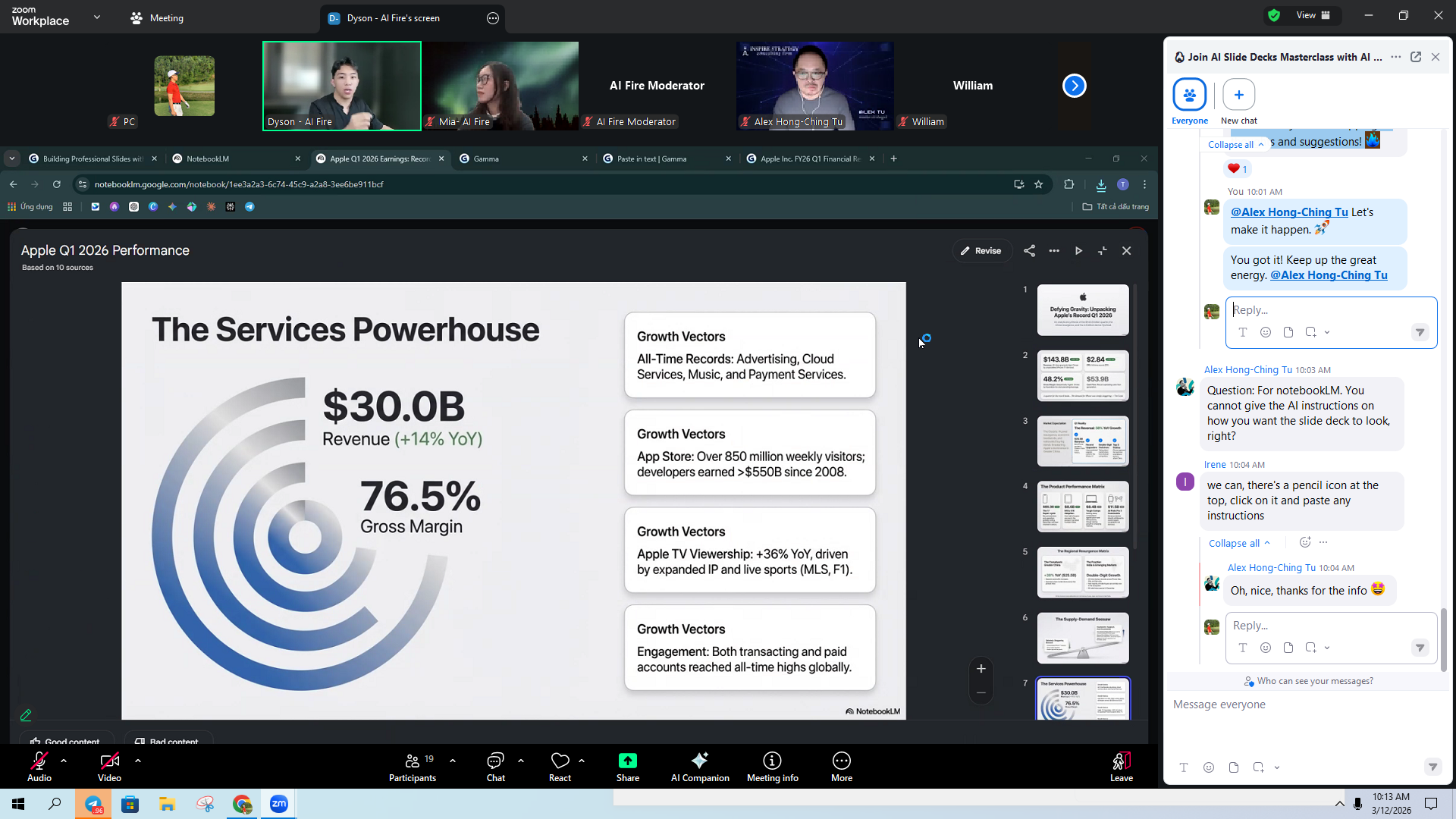Select slide 3 thumbnail in the sidebar
This screenshot has height=819, width=1456.
pos(1082,441)
